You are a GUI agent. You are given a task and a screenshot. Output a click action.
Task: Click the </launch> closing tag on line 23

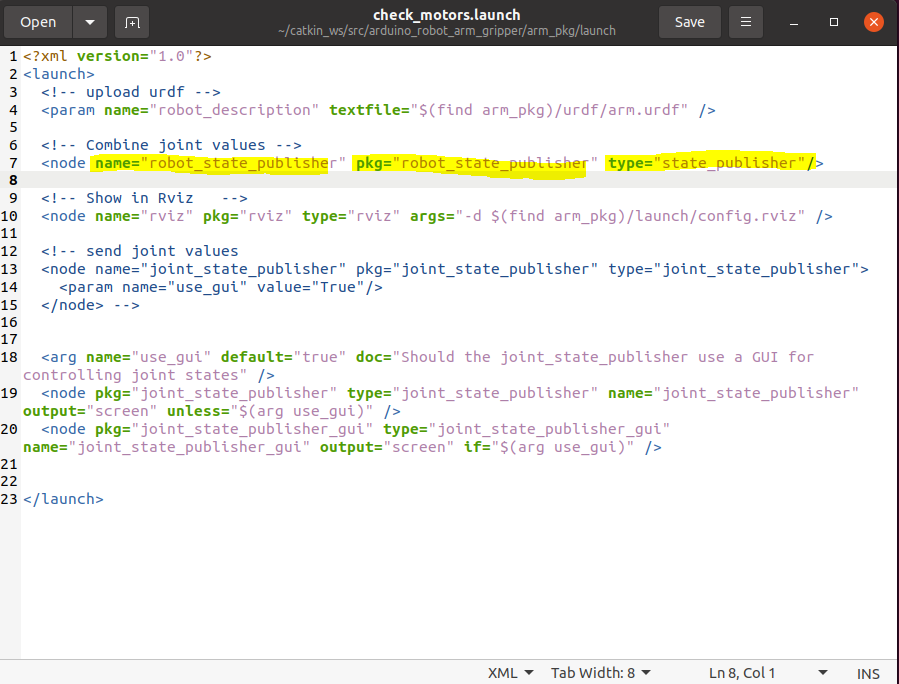[x=63, y=499]
